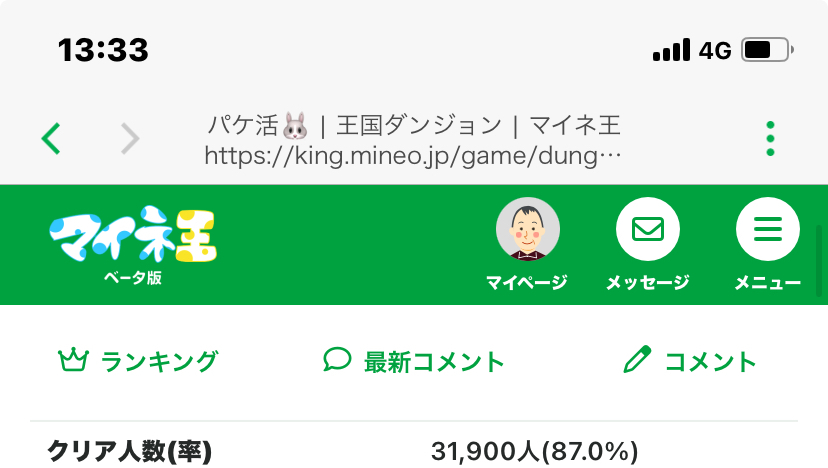This screenshot has width=828, height=468.
Task: Click the page scrollbar on the right edge
Action: tap(819, 261)
